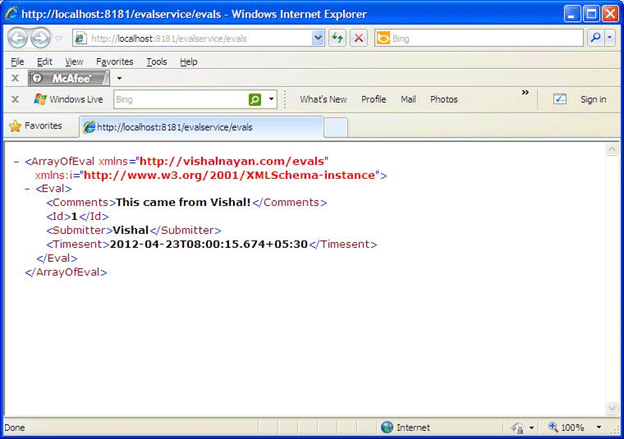Click Sign in on Windows Live toolbar
This screenshot has height=439, width=624.
(593, 100)
